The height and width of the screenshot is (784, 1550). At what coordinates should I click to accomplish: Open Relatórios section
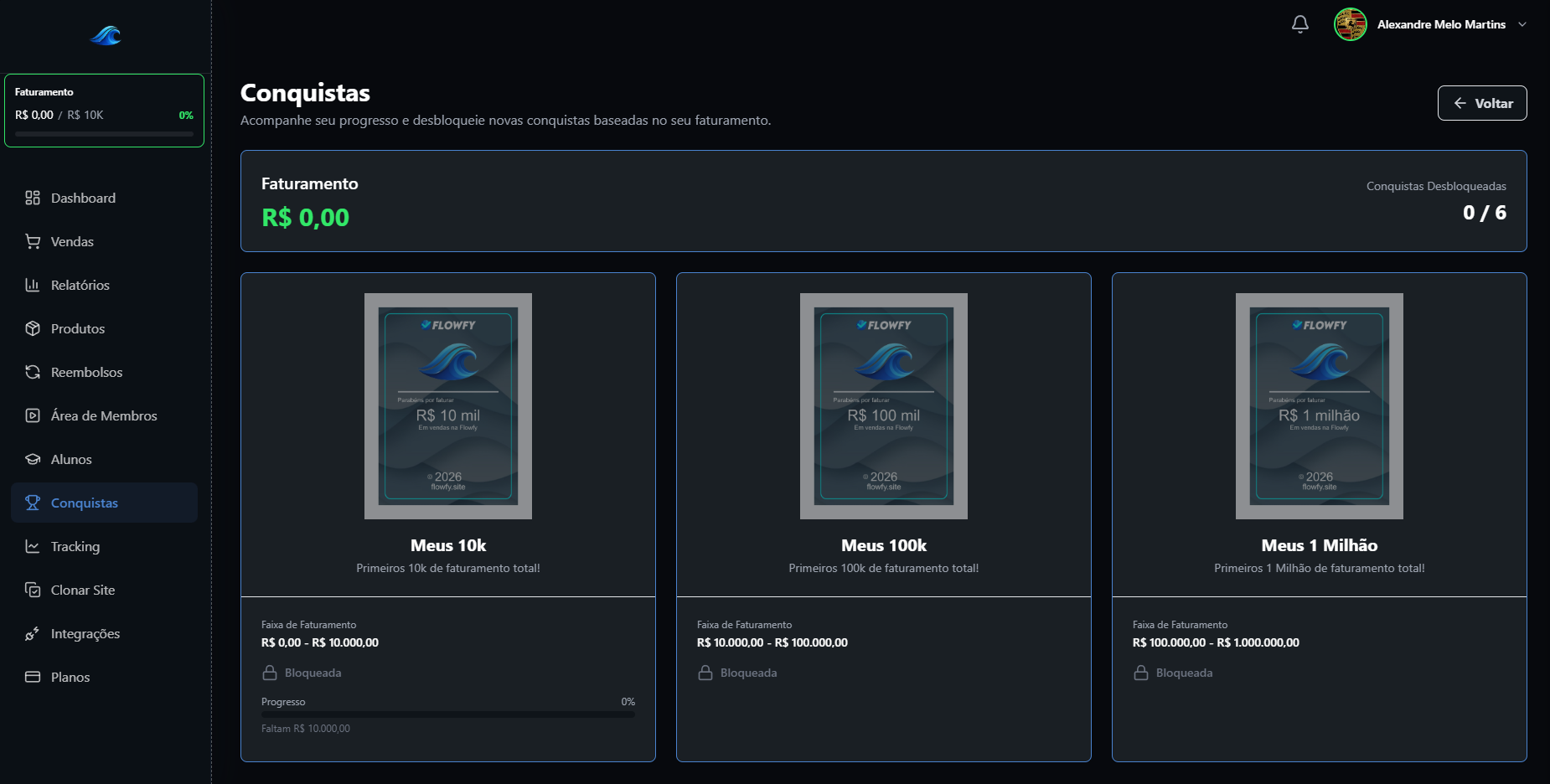pos(105,285)
